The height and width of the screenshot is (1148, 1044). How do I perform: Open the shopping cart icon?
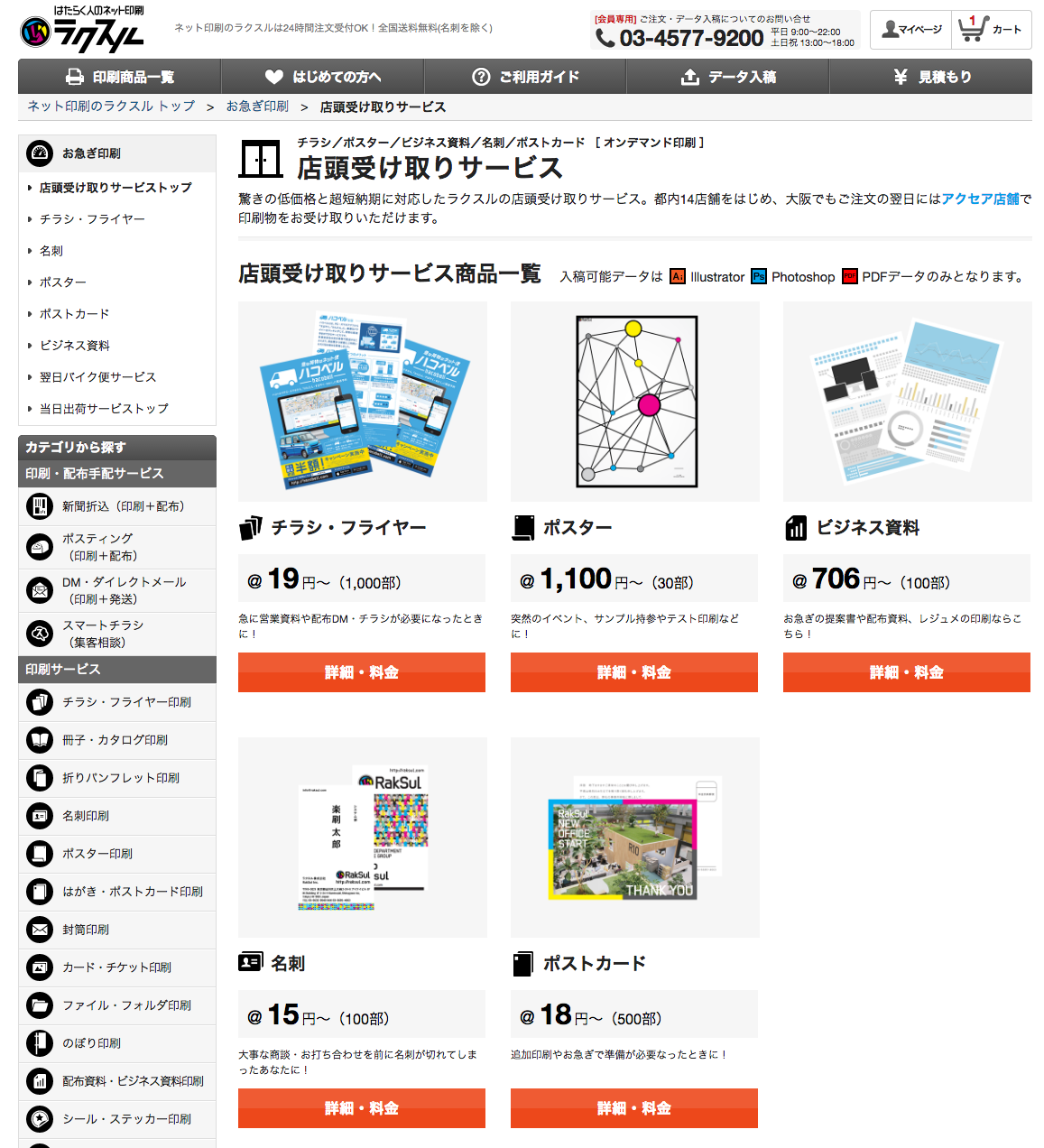[x=972, y=29]
